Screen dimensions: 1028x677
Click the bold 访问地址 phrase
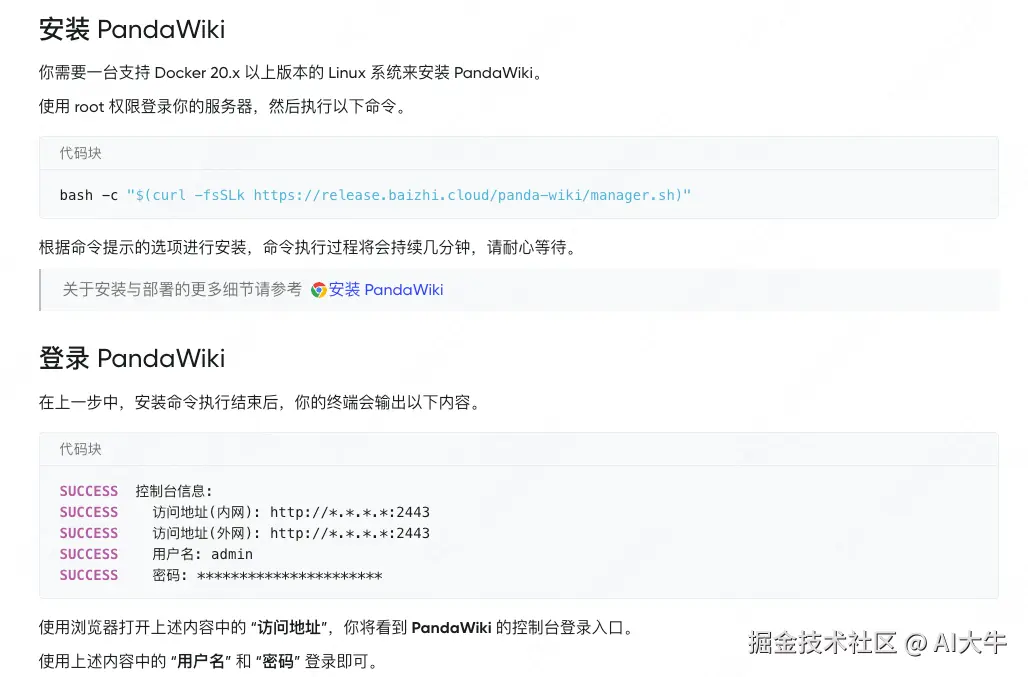tap(288, 628)
